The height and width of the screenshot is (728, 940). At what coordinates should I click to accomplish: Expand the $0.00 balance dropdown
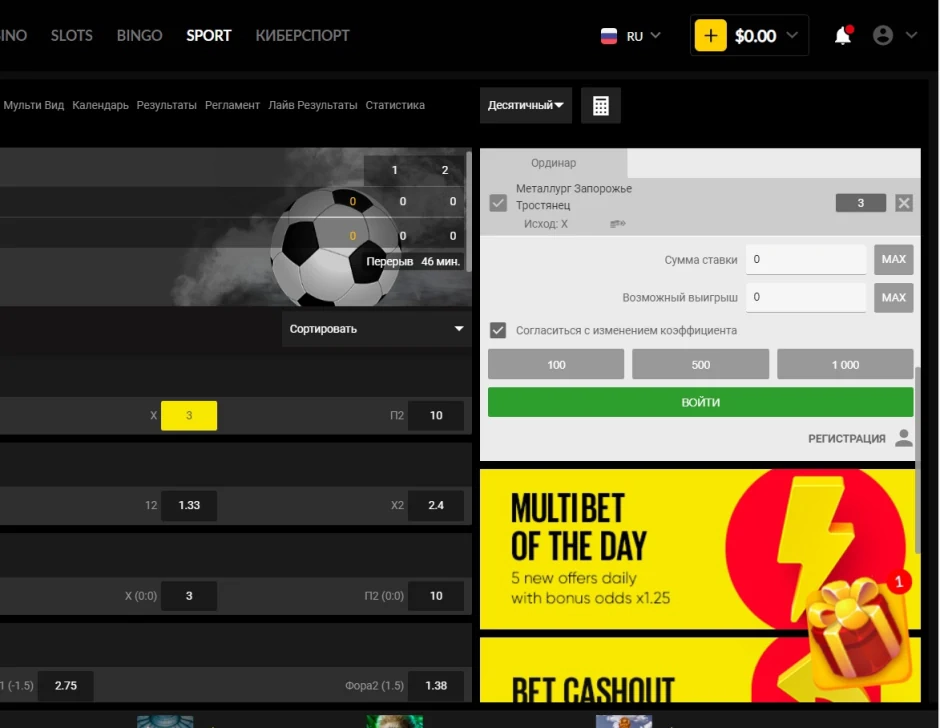coord(792,35)
